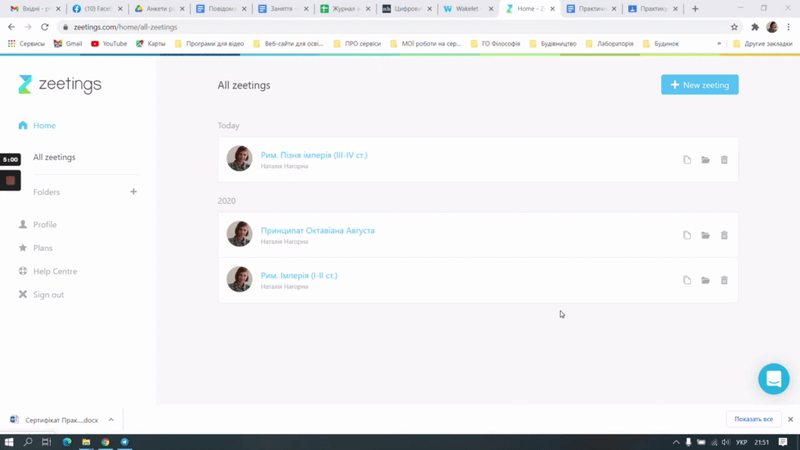The height and width of the screenshot is (450, 800).
Task: Open Chrome's three-dot menu
Action: coord(789,27)
